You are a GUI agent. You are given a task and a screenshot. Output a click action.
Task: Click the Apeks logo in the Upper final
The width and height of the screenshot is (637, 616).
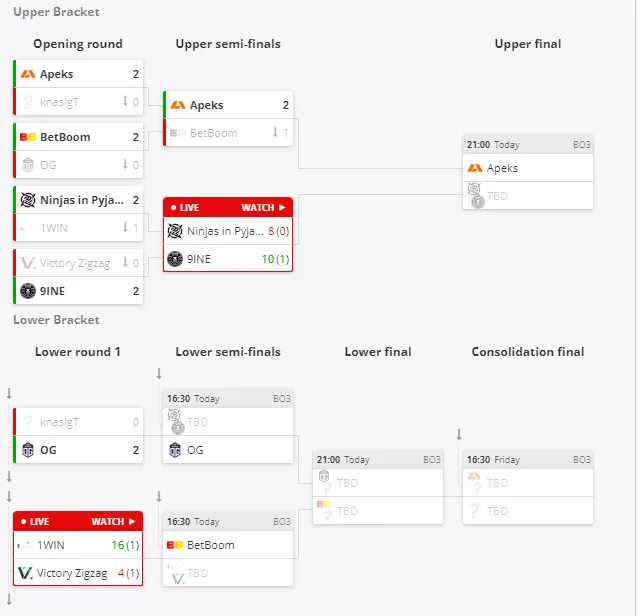474,168
